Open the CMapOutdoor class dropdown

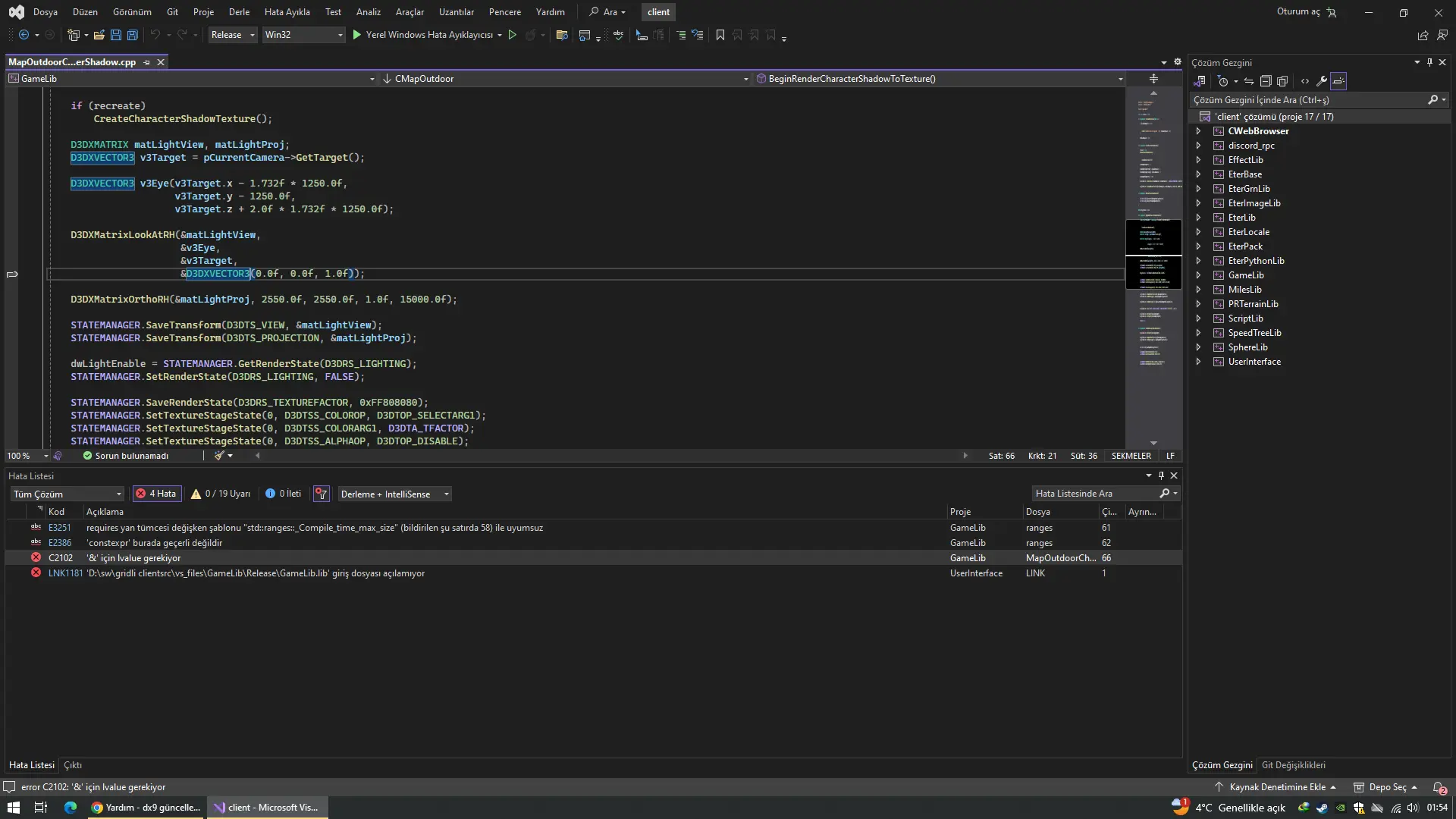coord(565,79)
